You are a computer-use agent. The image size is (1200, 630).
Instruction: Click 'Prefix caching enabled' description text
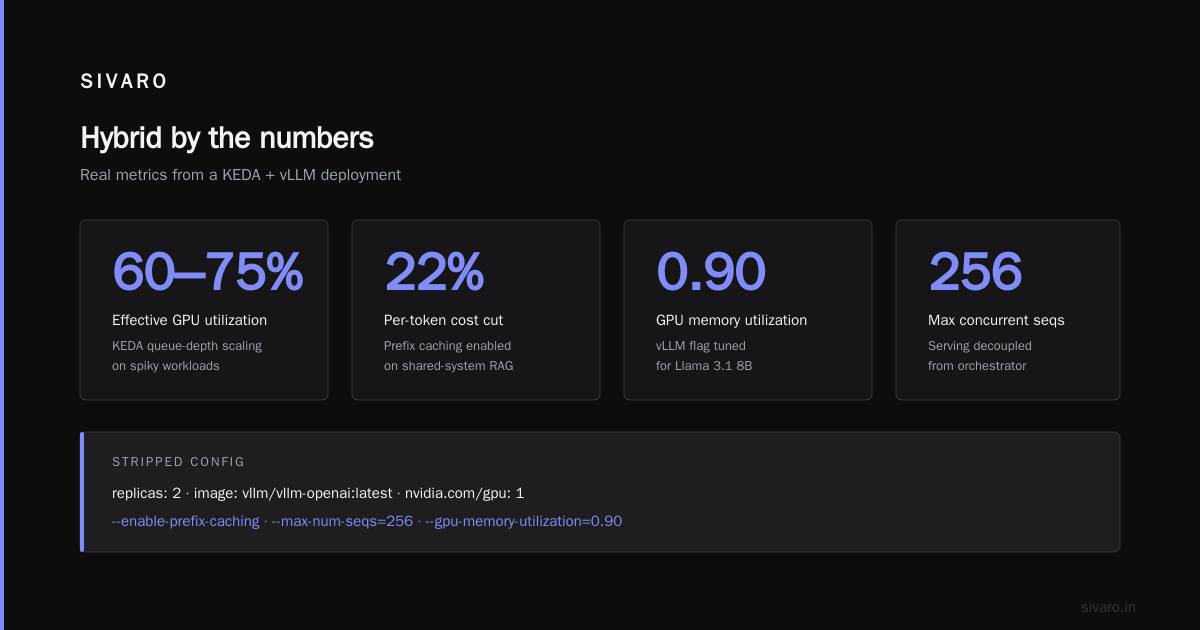pos(447,346)
